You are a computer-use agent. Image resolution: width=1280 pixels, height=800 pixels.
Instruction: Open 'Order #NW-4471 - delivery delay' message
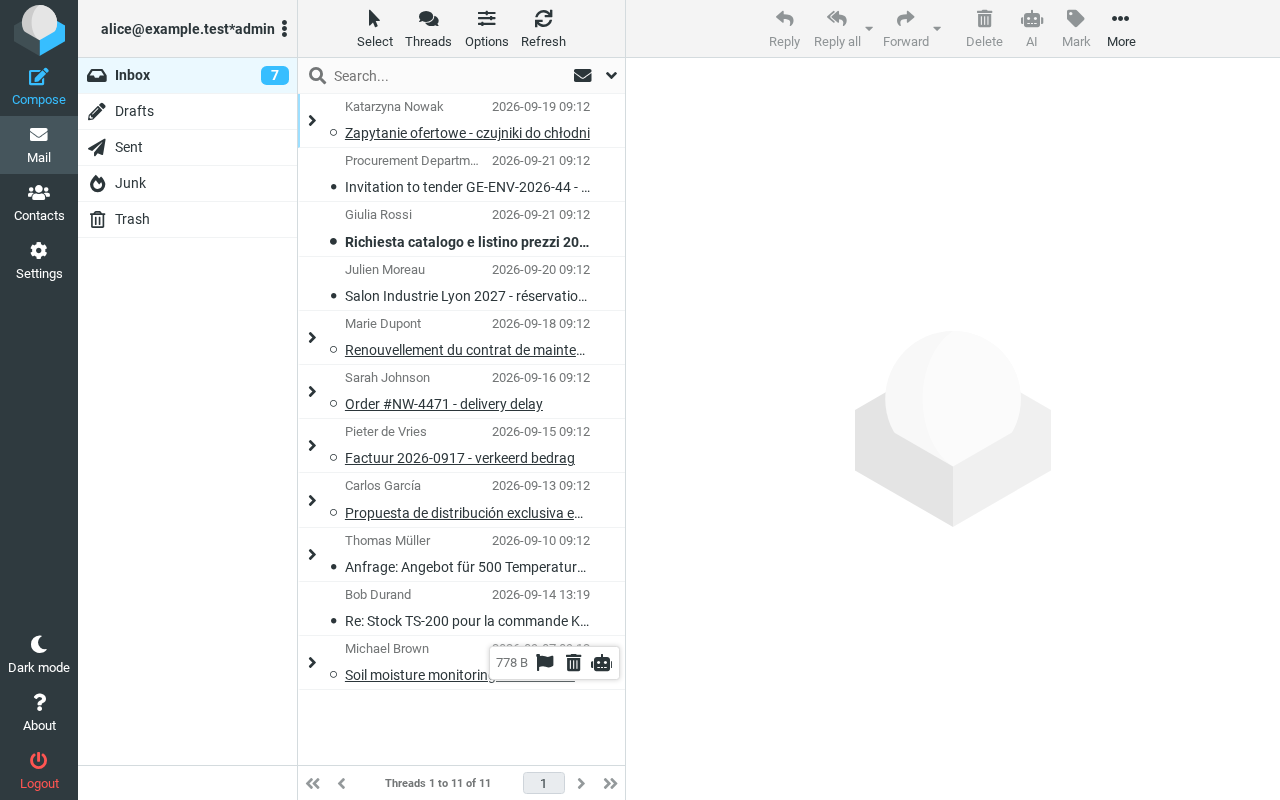[444, 404]
